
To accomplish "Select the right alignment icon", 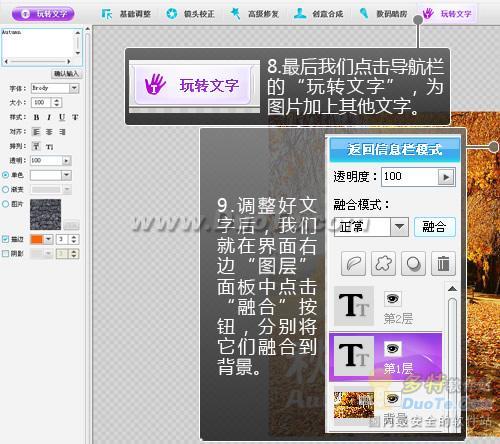I will [62, 132].
